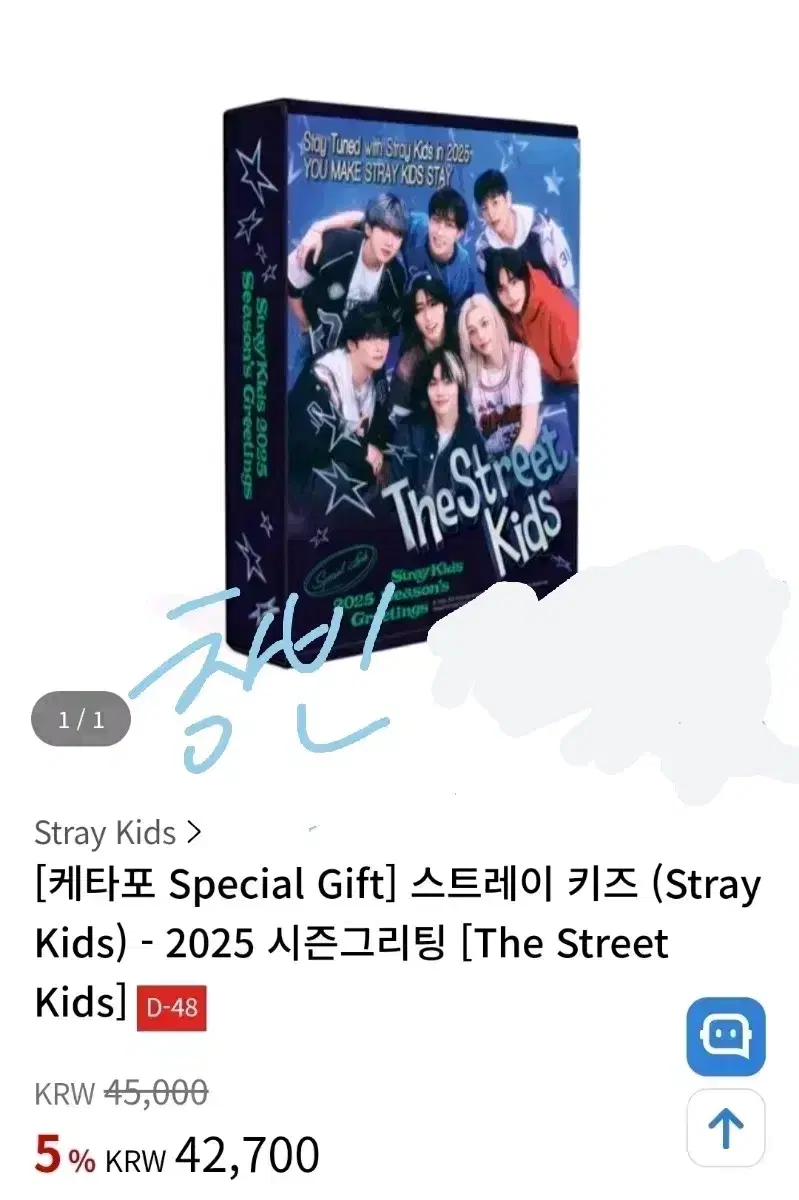Open the blue chatbot assistant icon

725,1036
